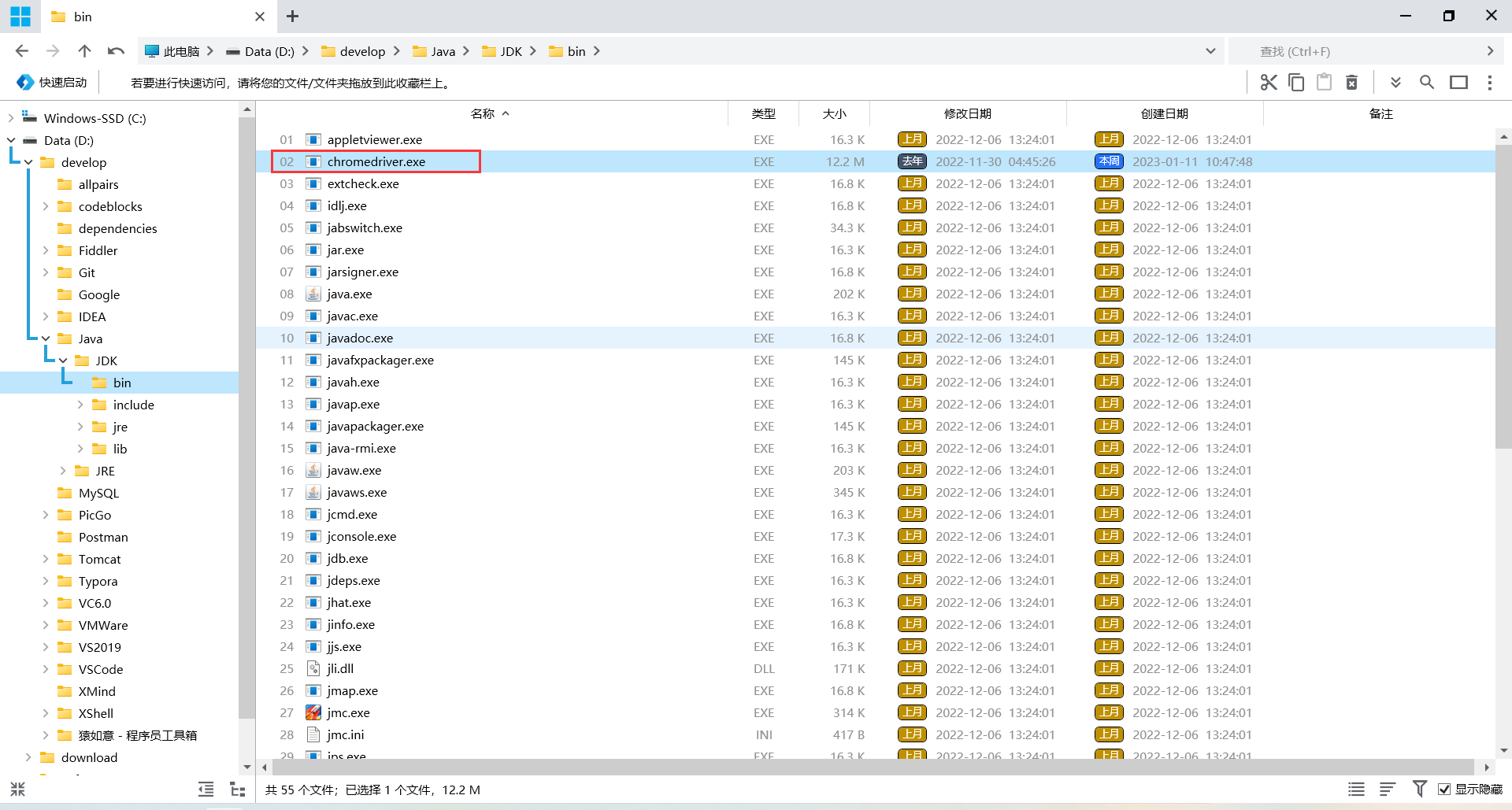The height and width of the screenshot is (810, 1512).
Task: Select the download folder in tree
Action: (89, 757)
